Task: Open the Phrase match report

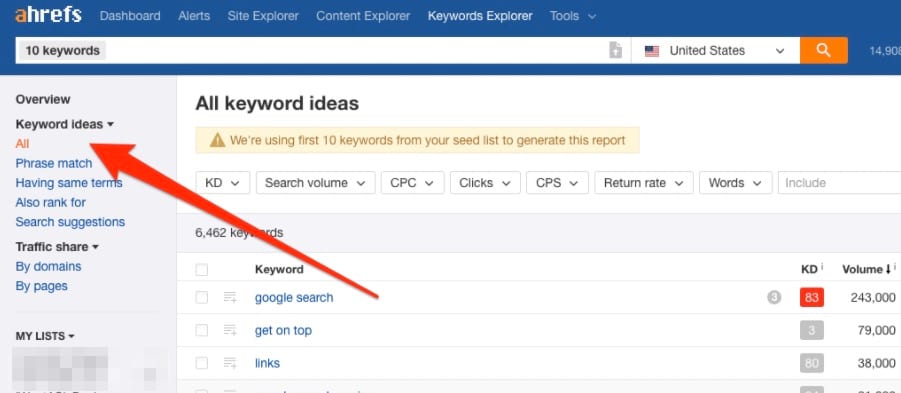Action: (53, 163)
